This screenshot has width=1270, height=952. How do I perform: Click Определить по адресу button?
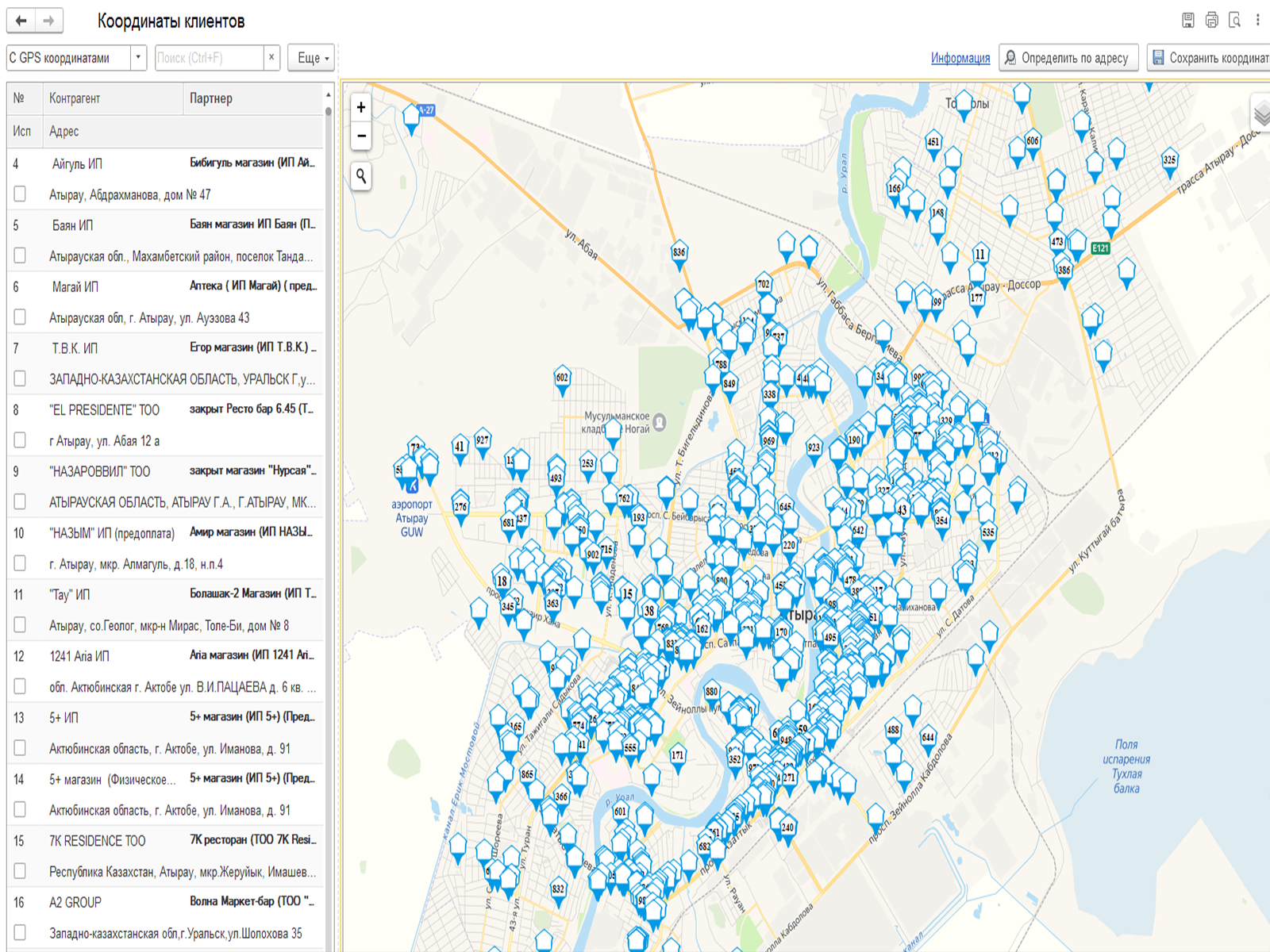pyautogui.click(x=1068, y=57)
